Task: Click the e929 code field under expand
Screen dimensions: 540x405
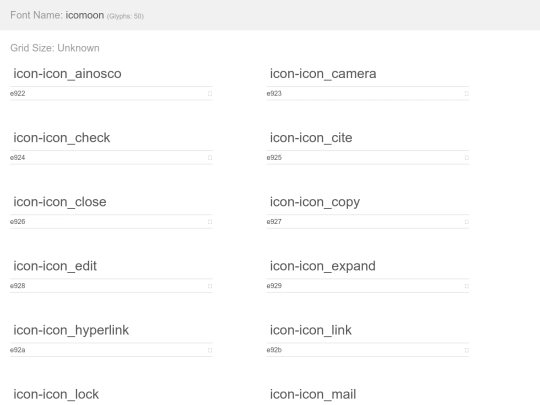Action: (364, 286)
